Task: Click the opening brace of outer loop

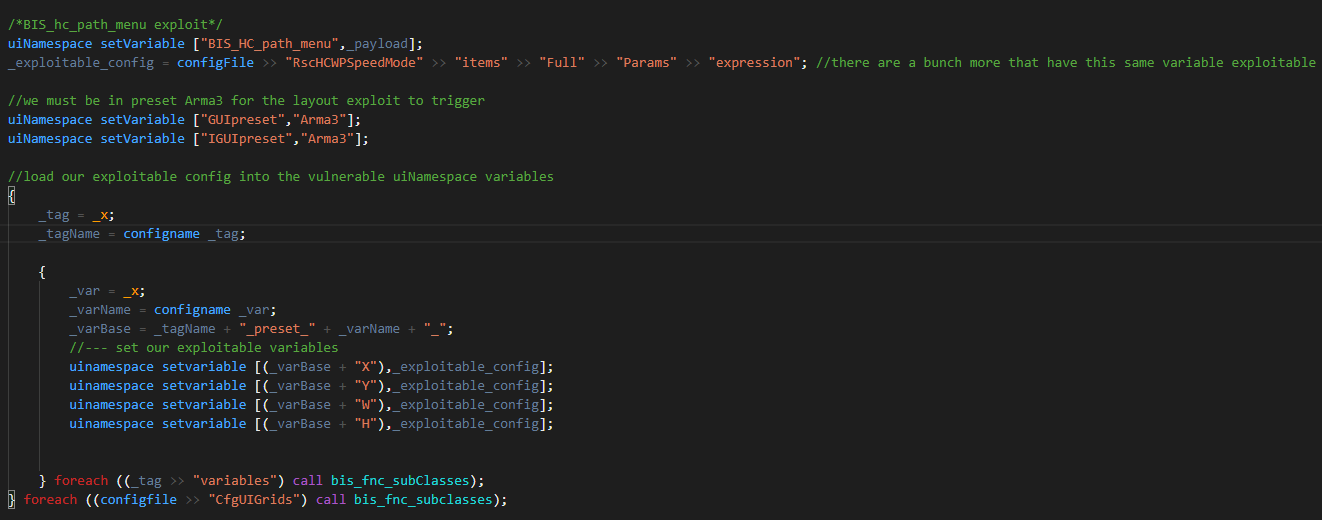Action: click(x=12, y=195)
